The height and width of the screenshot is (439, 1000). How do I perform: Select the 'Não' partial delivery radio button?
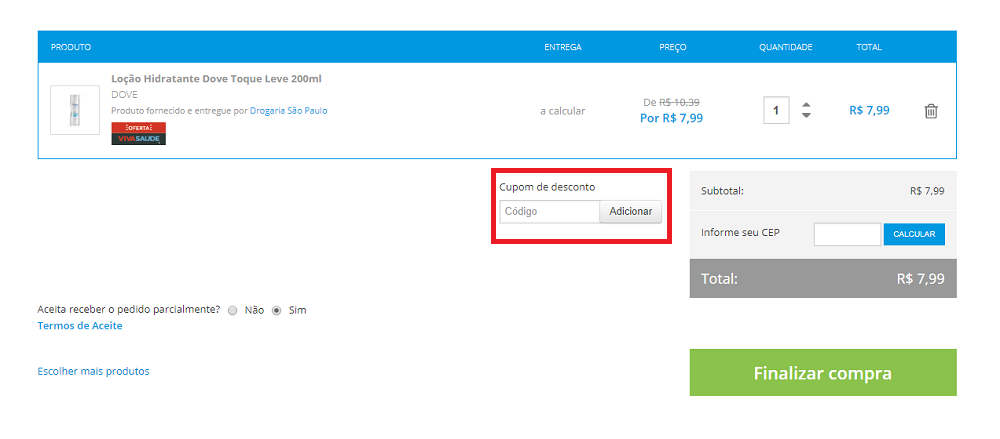(232, 310)
